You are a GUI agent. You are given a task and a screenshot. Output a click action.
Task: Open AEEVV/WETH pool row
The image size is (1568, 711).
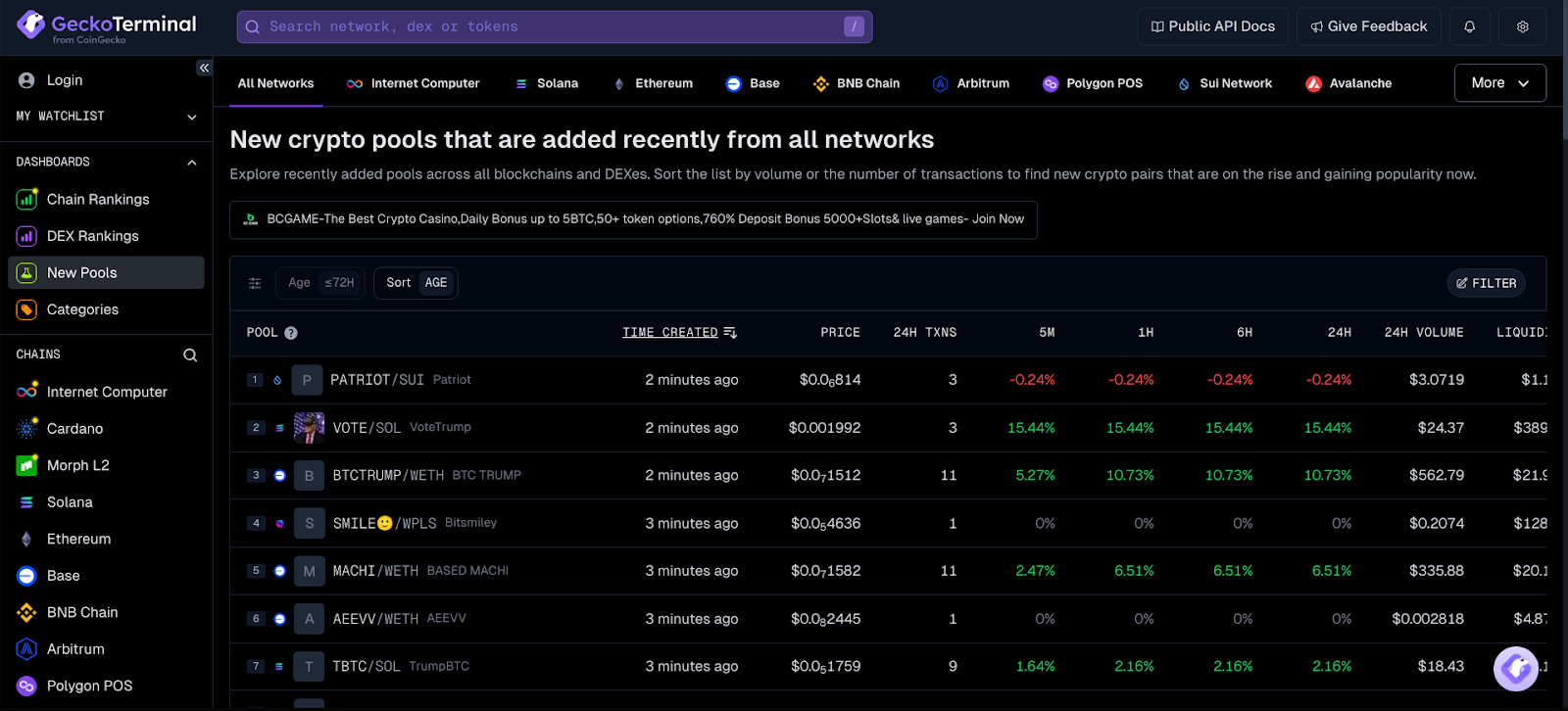coord(888,619)
